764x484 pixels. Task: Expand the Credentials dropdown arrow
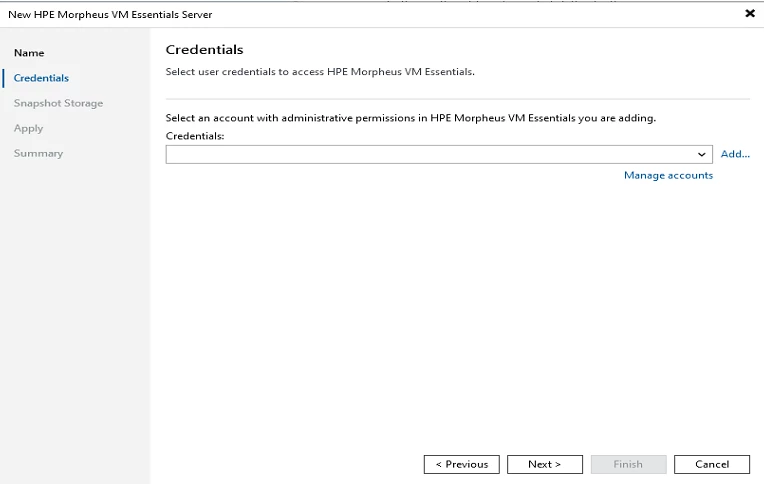[703, 155]
